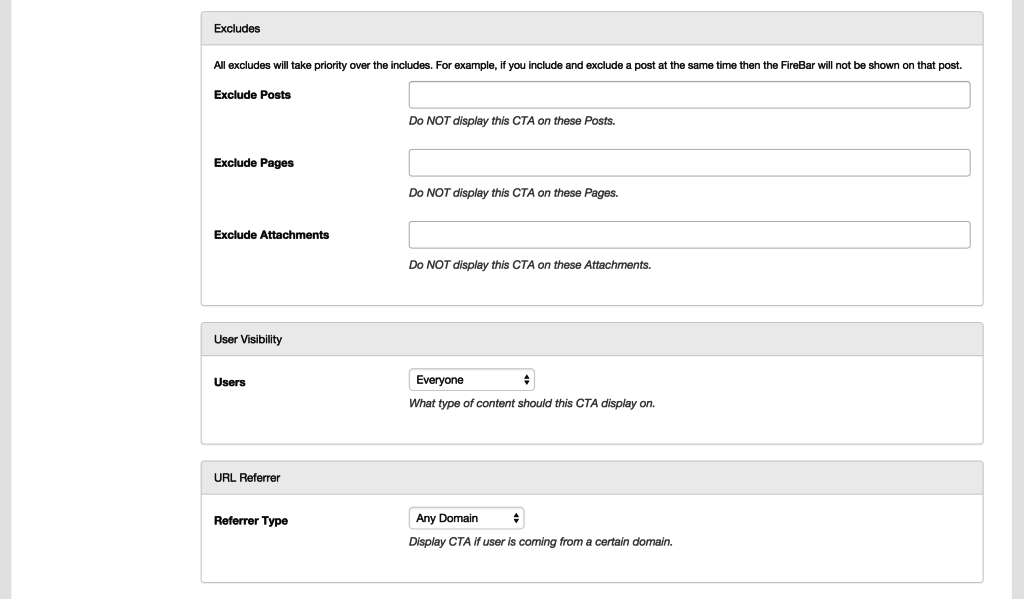Screen dimensions: 1024x599
Task: Click the Users field label
Action: (231, 382)
